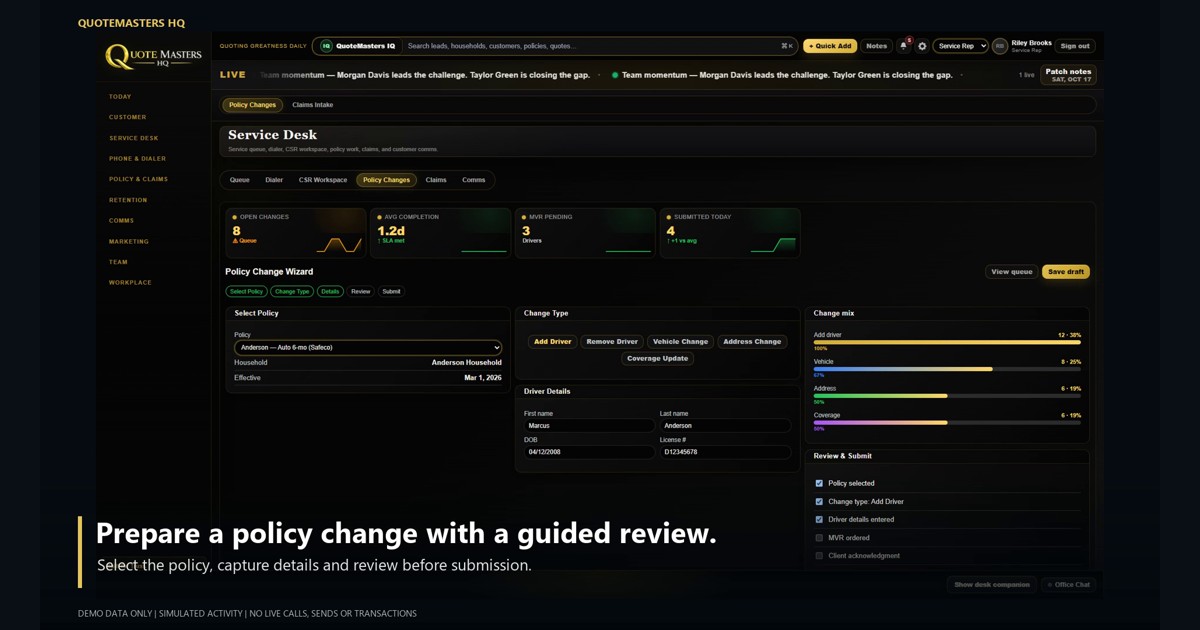This screenshot has width=1200, height=630.
Task: Choose the Address Change type
Action: click(x=752, y=342)
